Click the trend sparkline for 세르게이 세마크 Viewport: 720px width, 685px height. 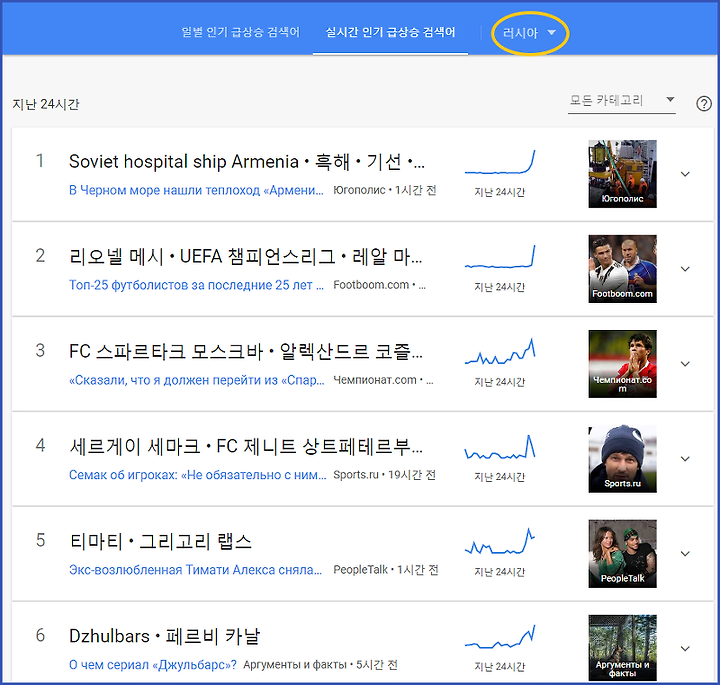tap(500, 447)
